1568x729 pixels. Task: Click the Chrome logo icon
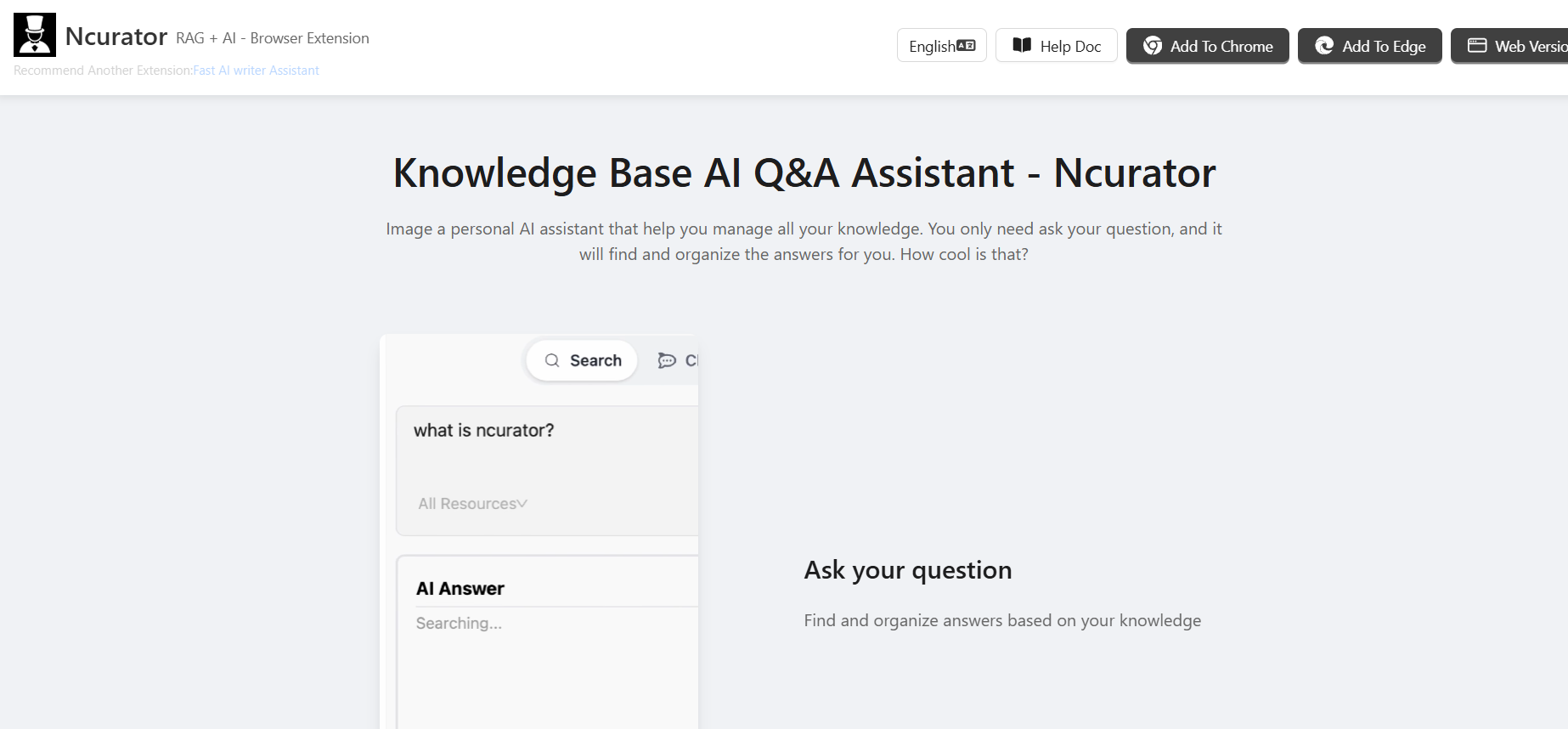coord(1153,46)
